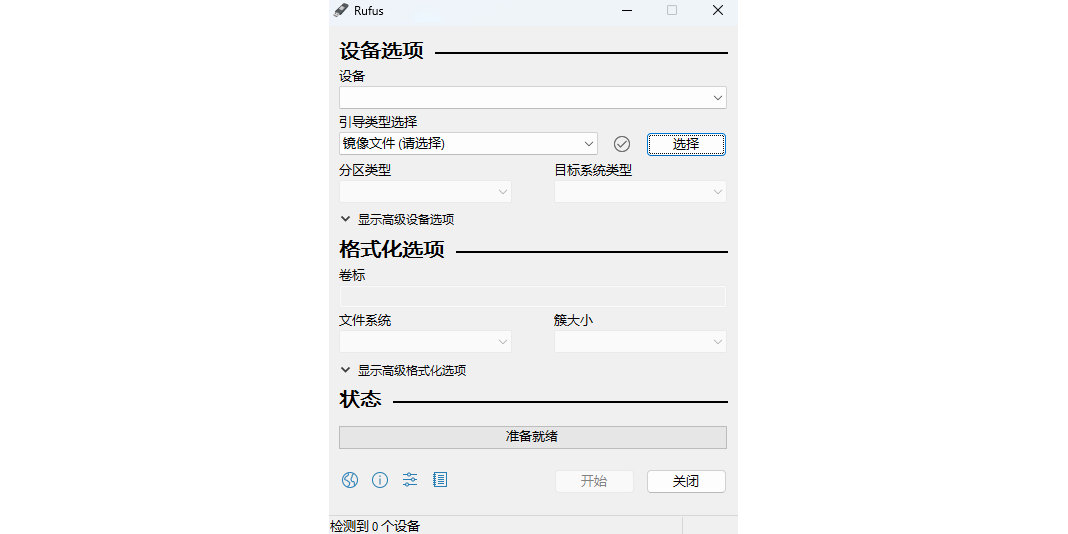Open the language selection globe icon

[x=349, y=480]
